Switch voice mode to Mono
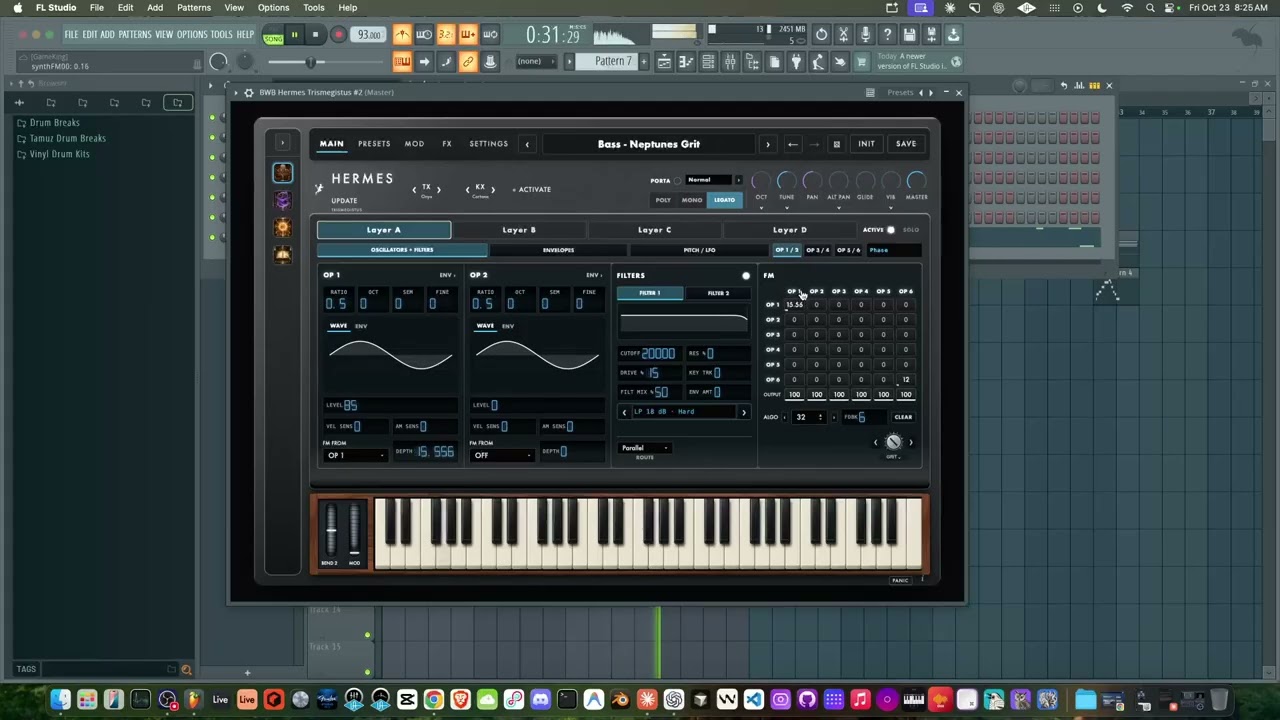 point(692,200)
